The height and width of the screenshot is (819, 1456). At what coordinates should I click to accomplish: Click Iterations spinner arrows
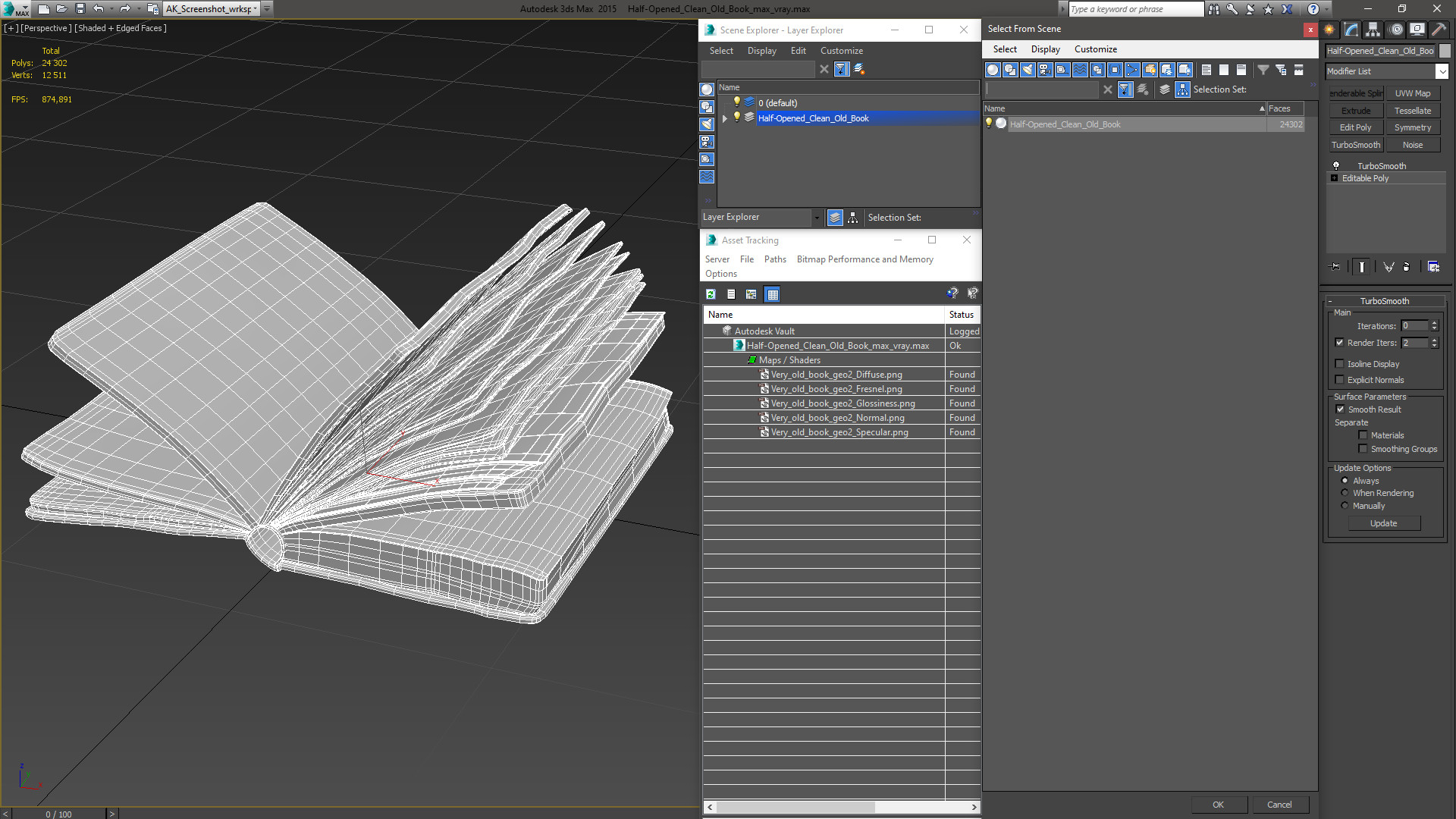click(1434, 326)
